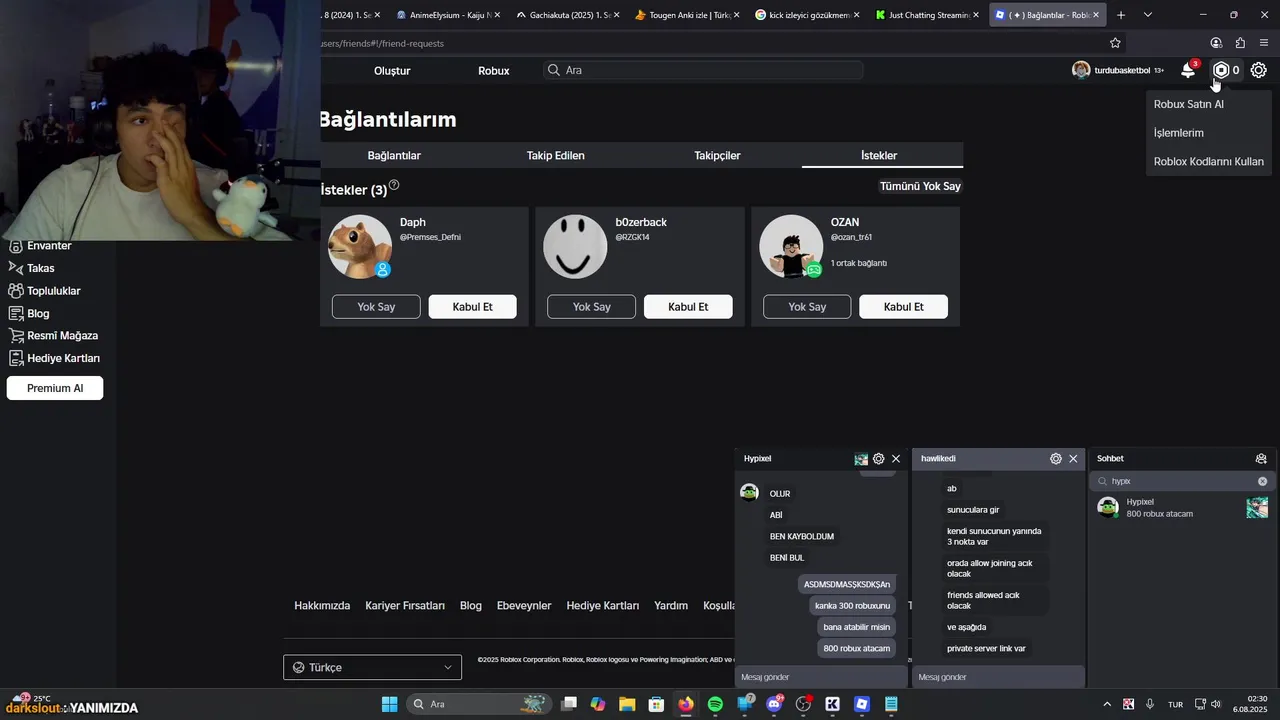Screen dimensions: 1280x720
Task: Open a new browser tab
Action: 1121,15
